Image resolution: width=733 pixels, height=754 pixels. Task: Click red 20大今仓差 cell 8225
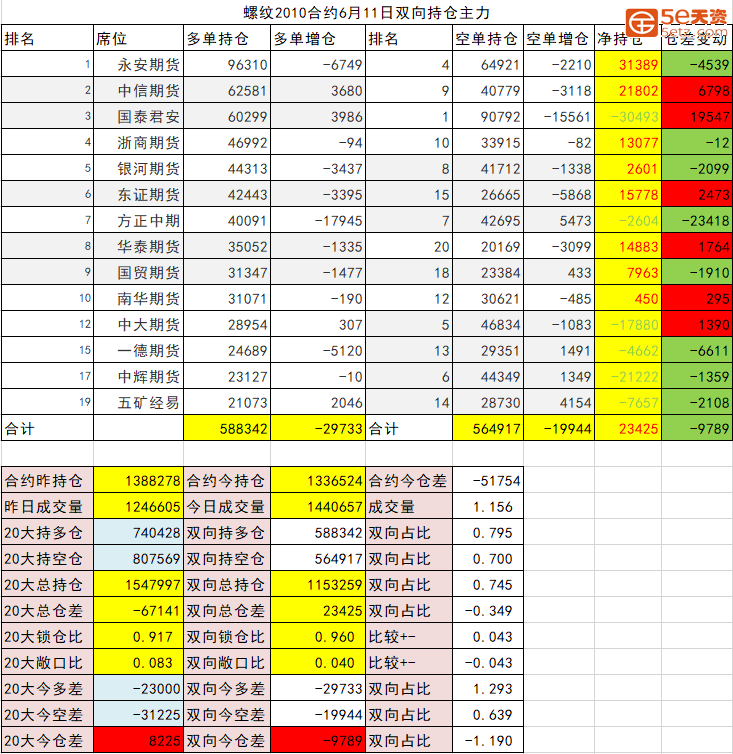click(x=139, y=740)
